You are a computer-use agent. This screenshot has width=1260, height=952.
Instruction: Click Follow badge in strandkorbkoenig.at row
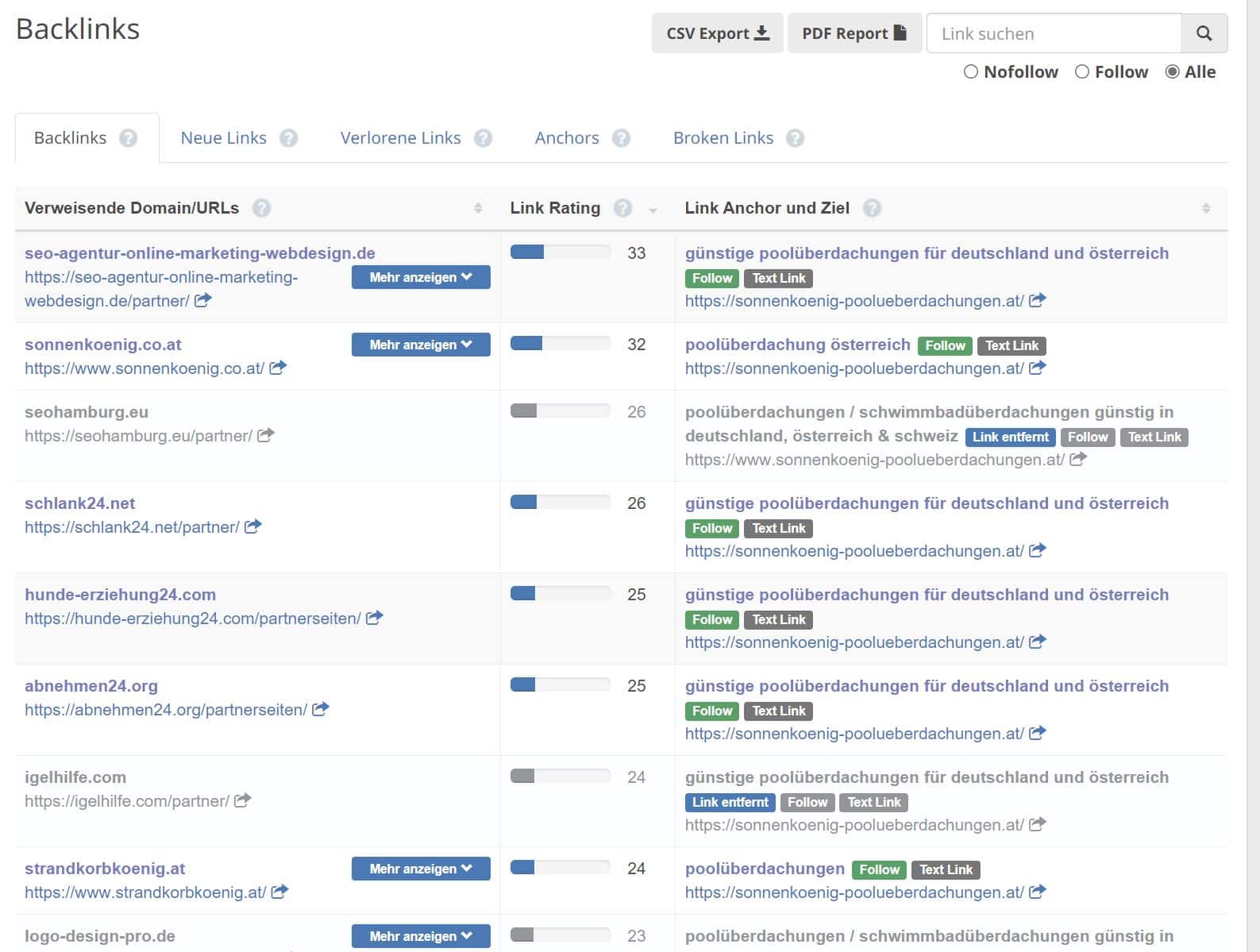[879, 869]
